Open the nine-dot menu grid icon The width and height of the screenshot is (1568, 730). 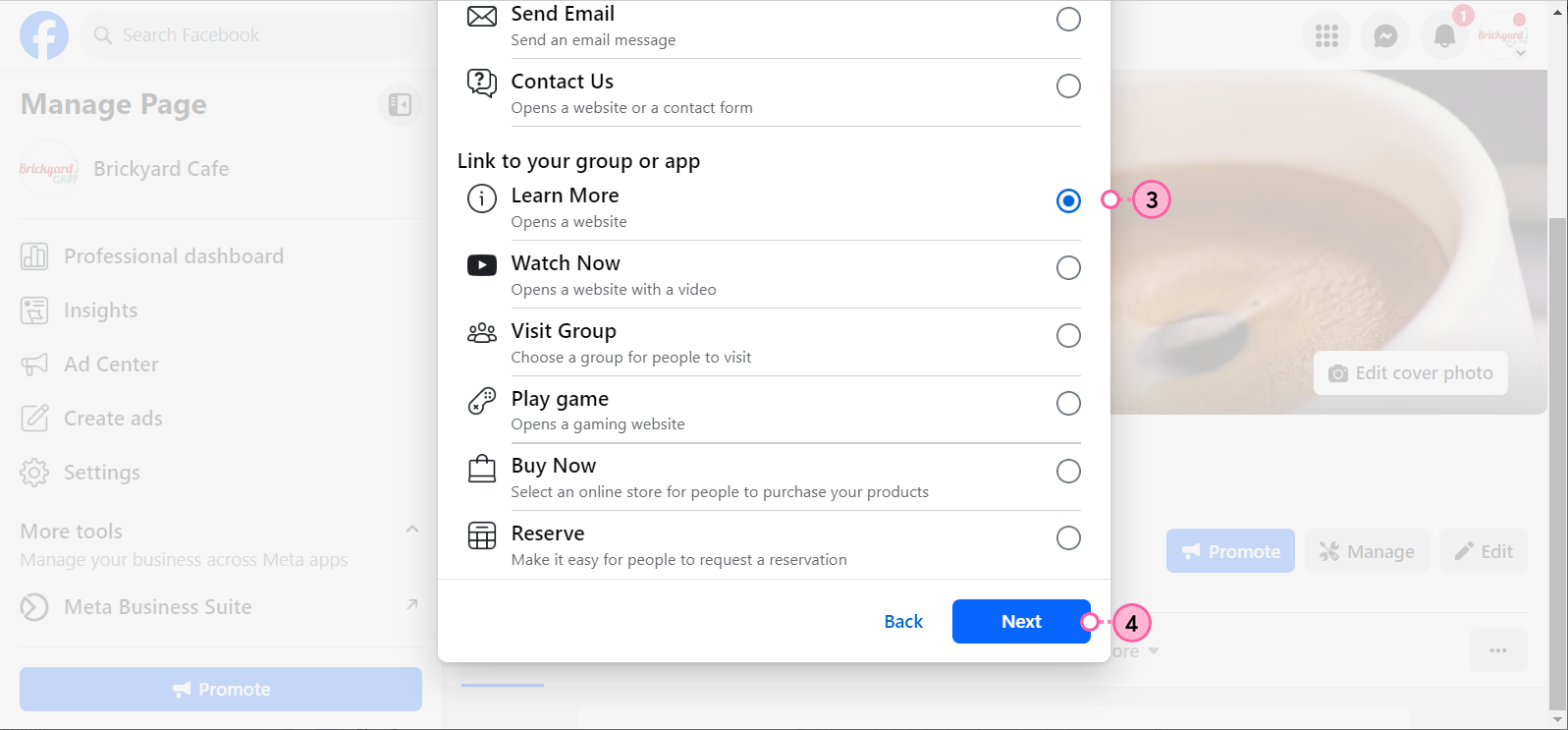coord(1326,36)
